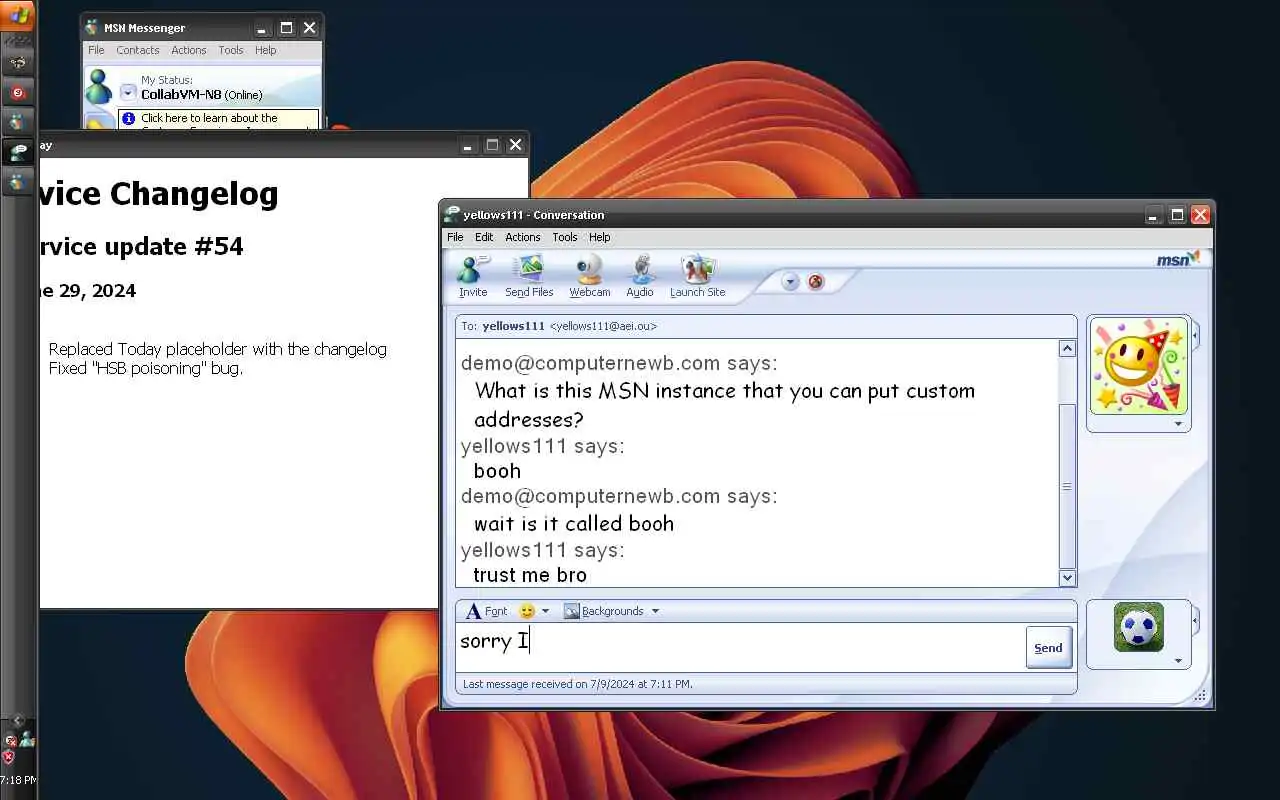1280x800 pixels.
Task: Click the "Last message received" status bar text
Action: [578, 684]
